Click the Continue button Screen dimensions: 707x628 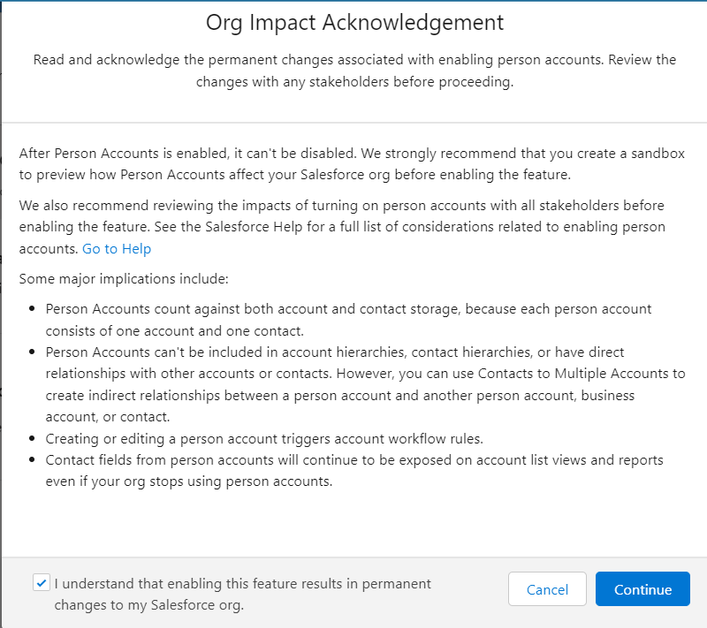point(642,589)
